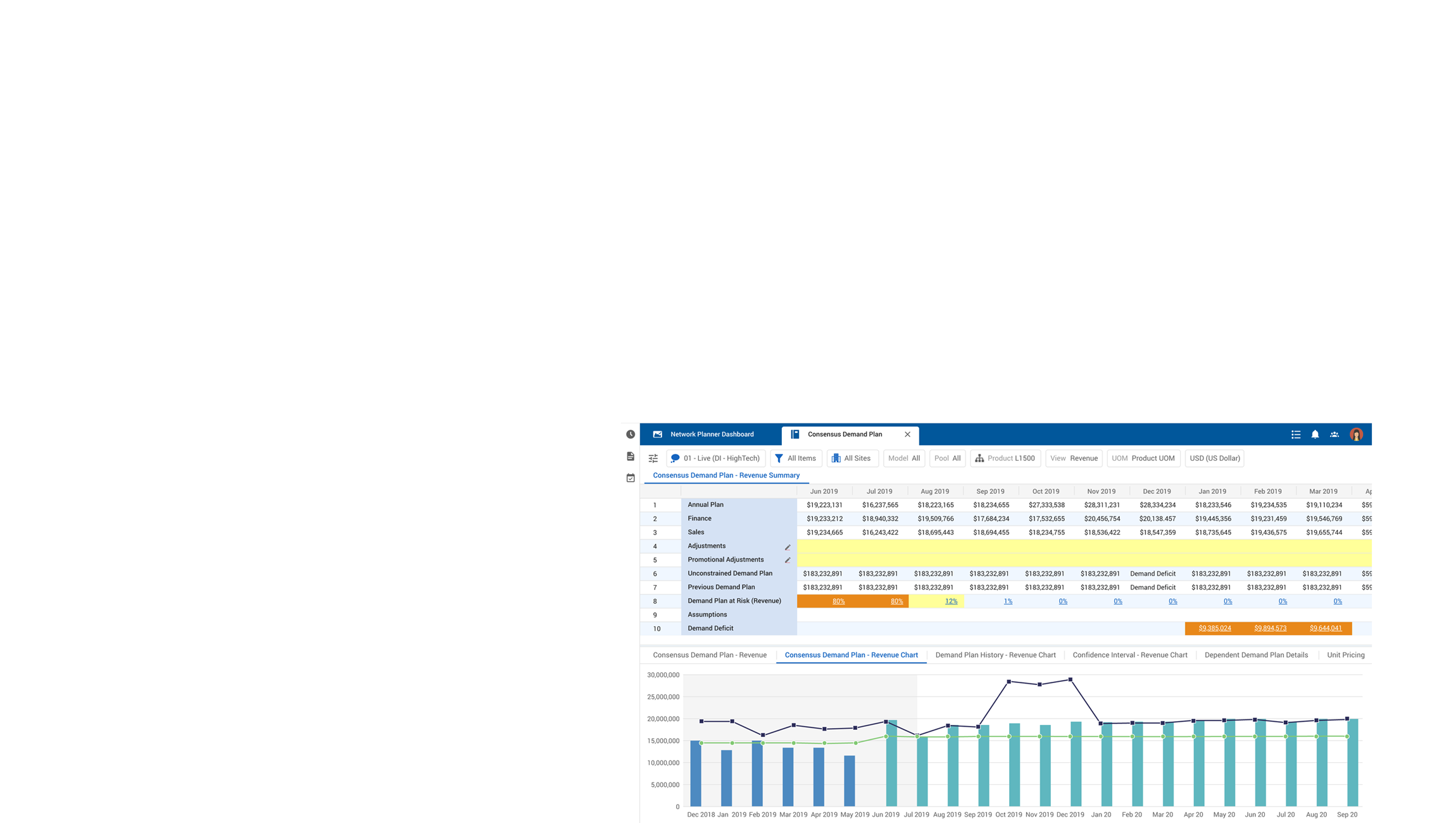The width and height of the screenshot is (1456, 823).
Task: Click the filter settings sliders icon
Action: [653, 458]
